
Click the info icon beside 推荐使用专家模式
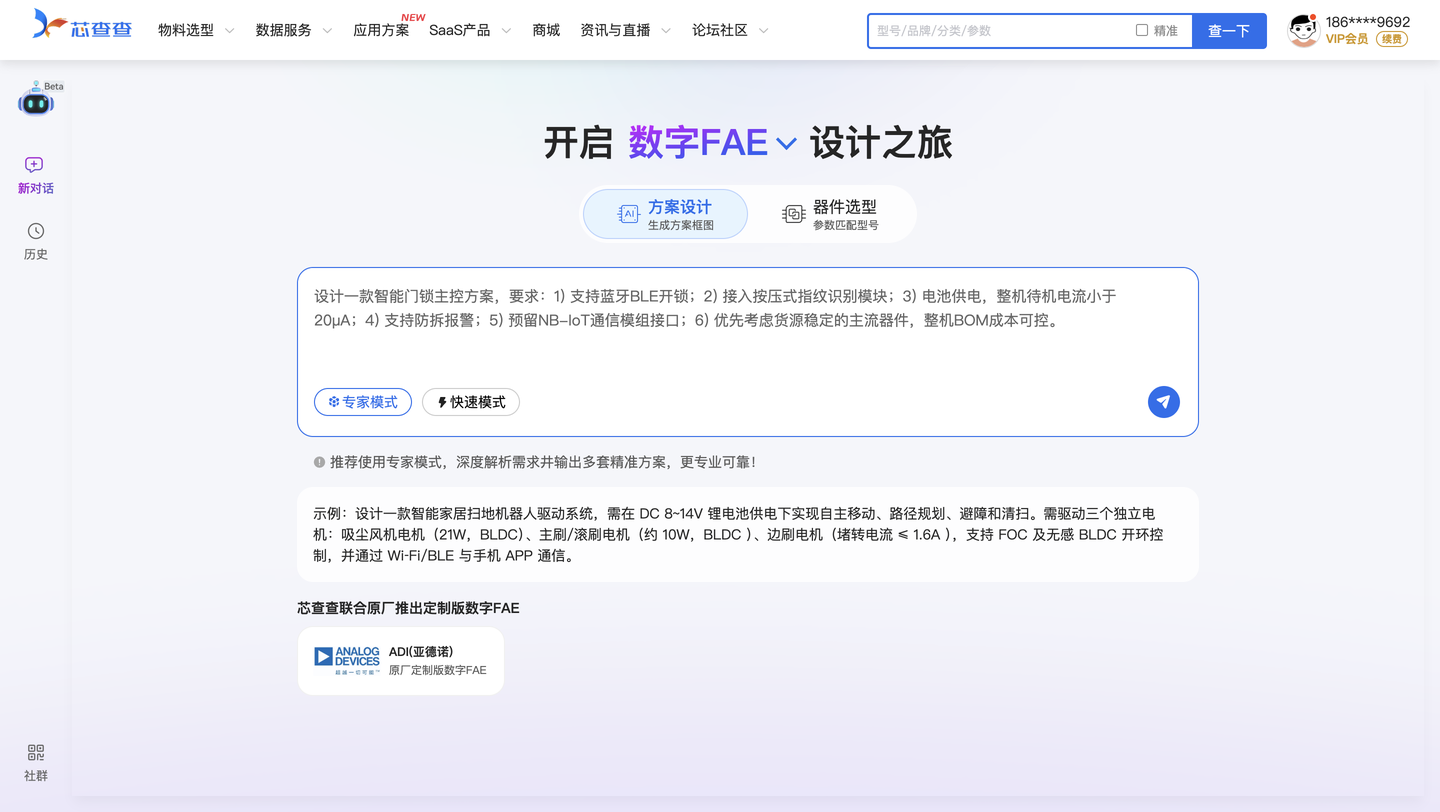[x=319, y=462]
